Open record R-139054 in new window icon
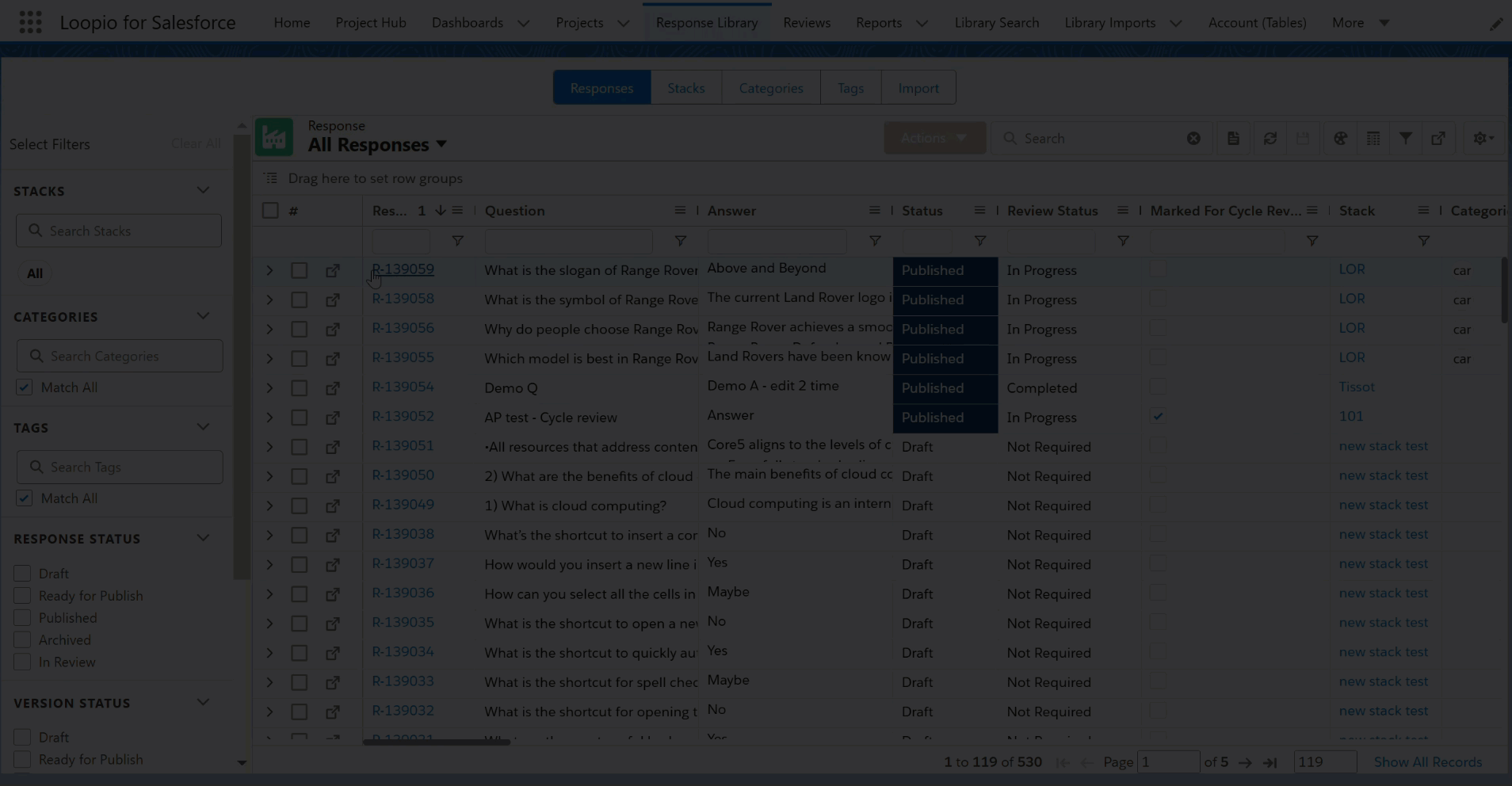Screen dimensions: 1512x786 pos(333,388)
